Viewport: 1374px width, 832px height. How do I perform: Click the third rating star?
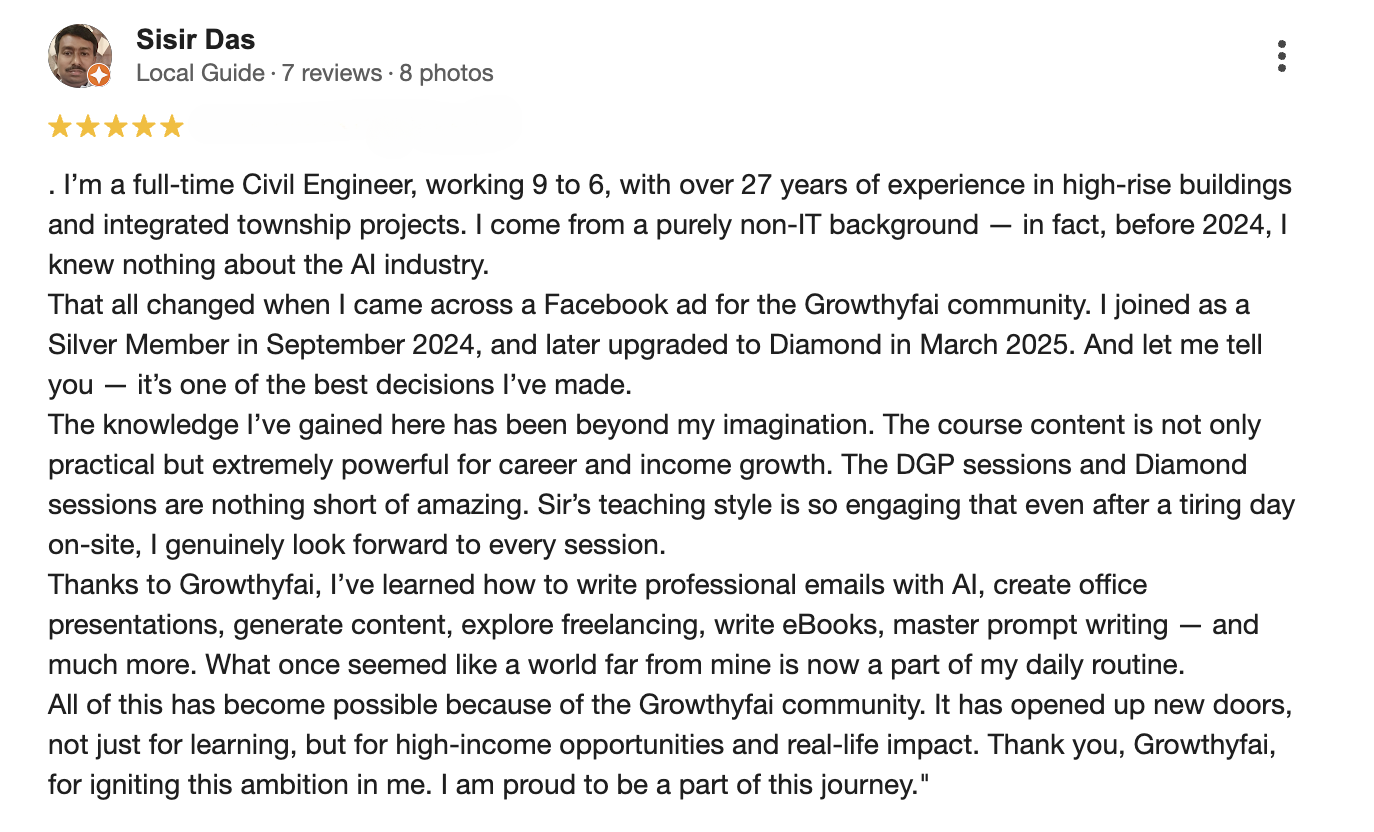click(116, 126)
